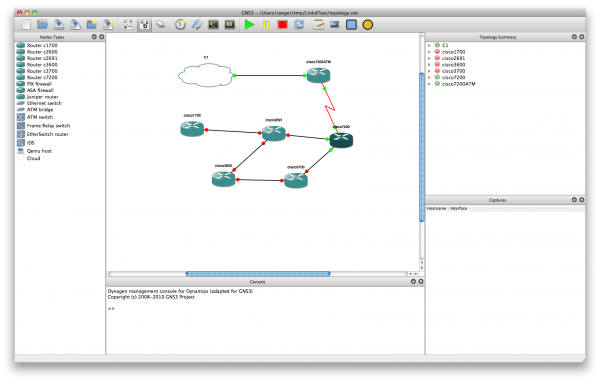Viewport: 600px width, 382px height.
Task: Select the Add a link cable tool
Action: click(161, 25)
